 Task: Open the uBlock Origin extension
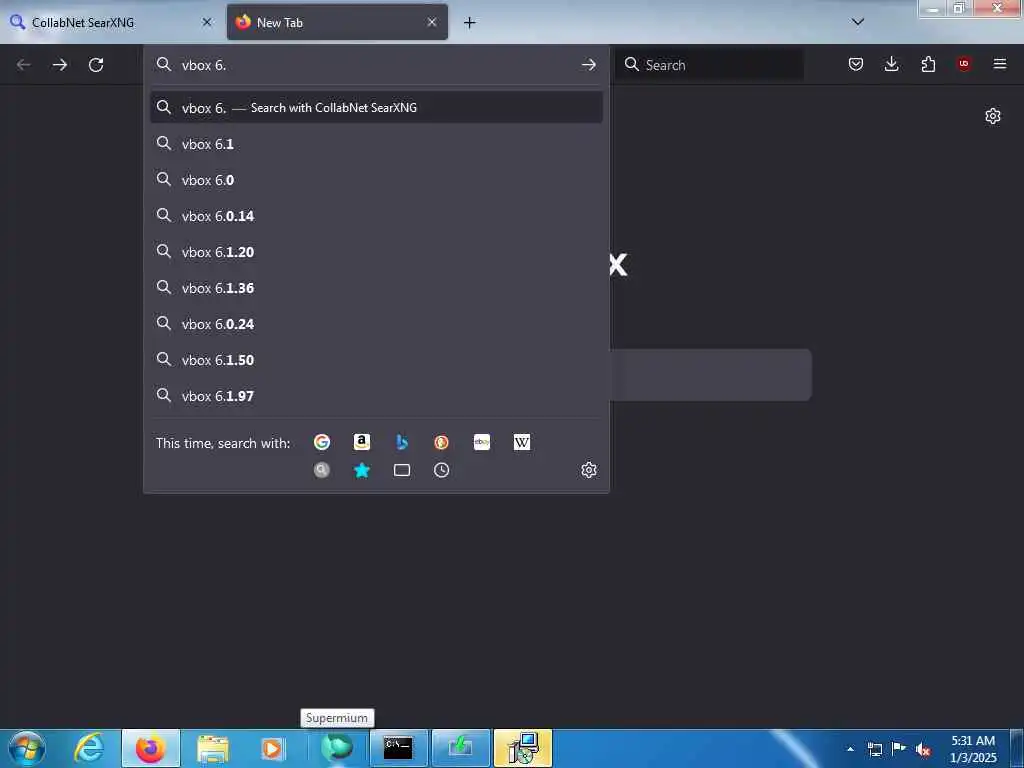964,64
